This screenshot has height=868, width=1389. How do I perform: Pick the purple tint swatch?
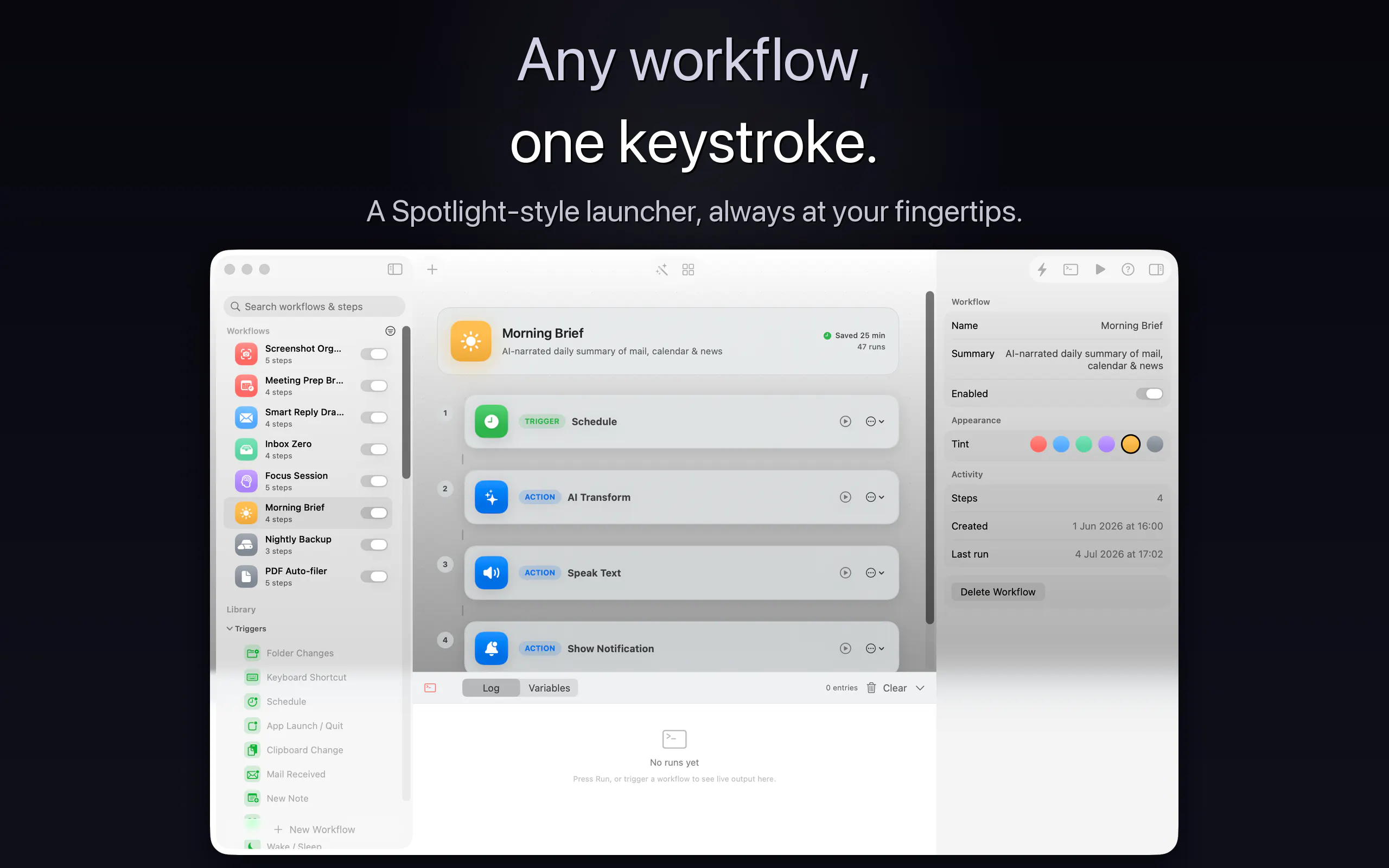[1107, 444]
